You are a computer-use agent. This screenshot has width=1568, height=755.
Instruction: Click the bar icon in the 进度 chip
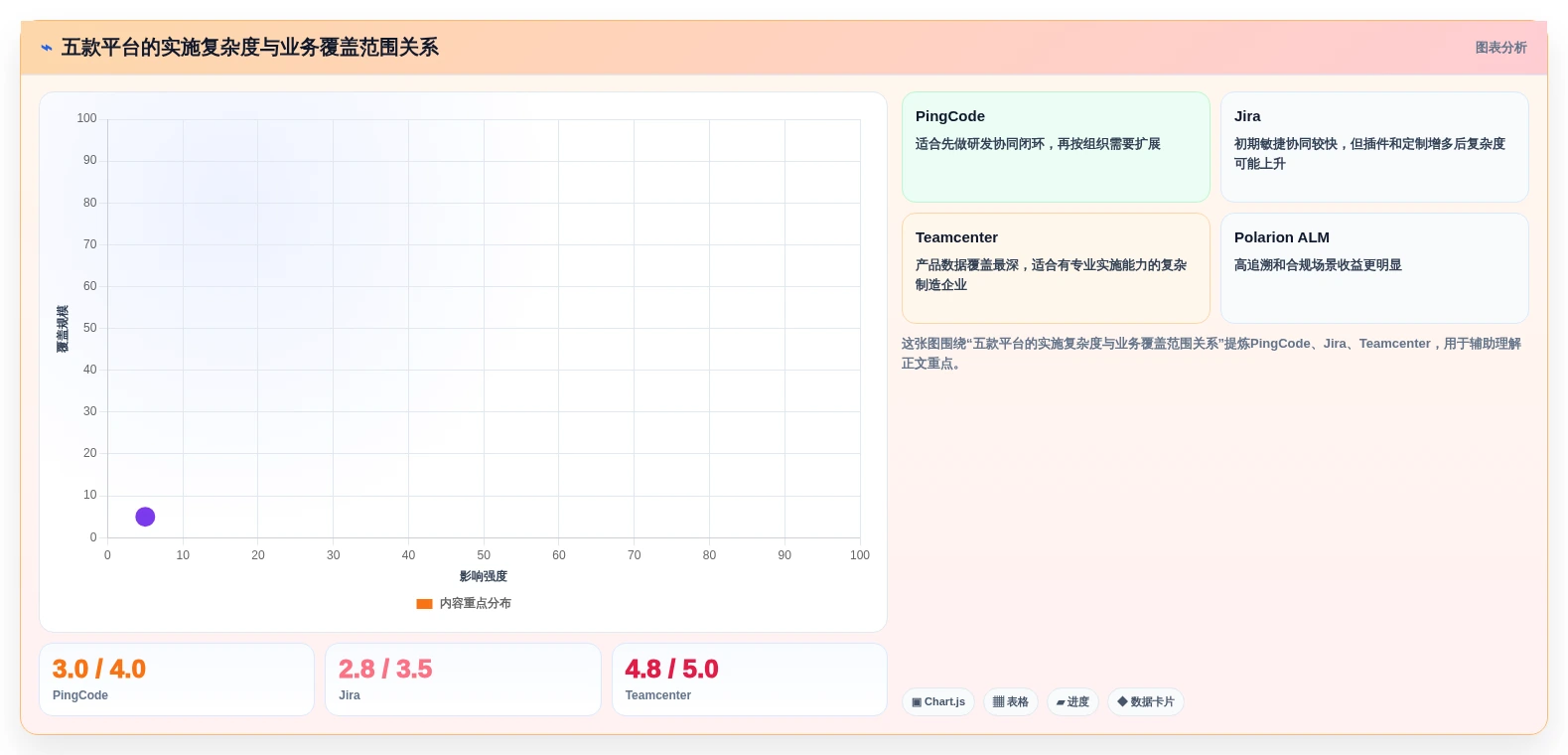tap(1061, 702)
